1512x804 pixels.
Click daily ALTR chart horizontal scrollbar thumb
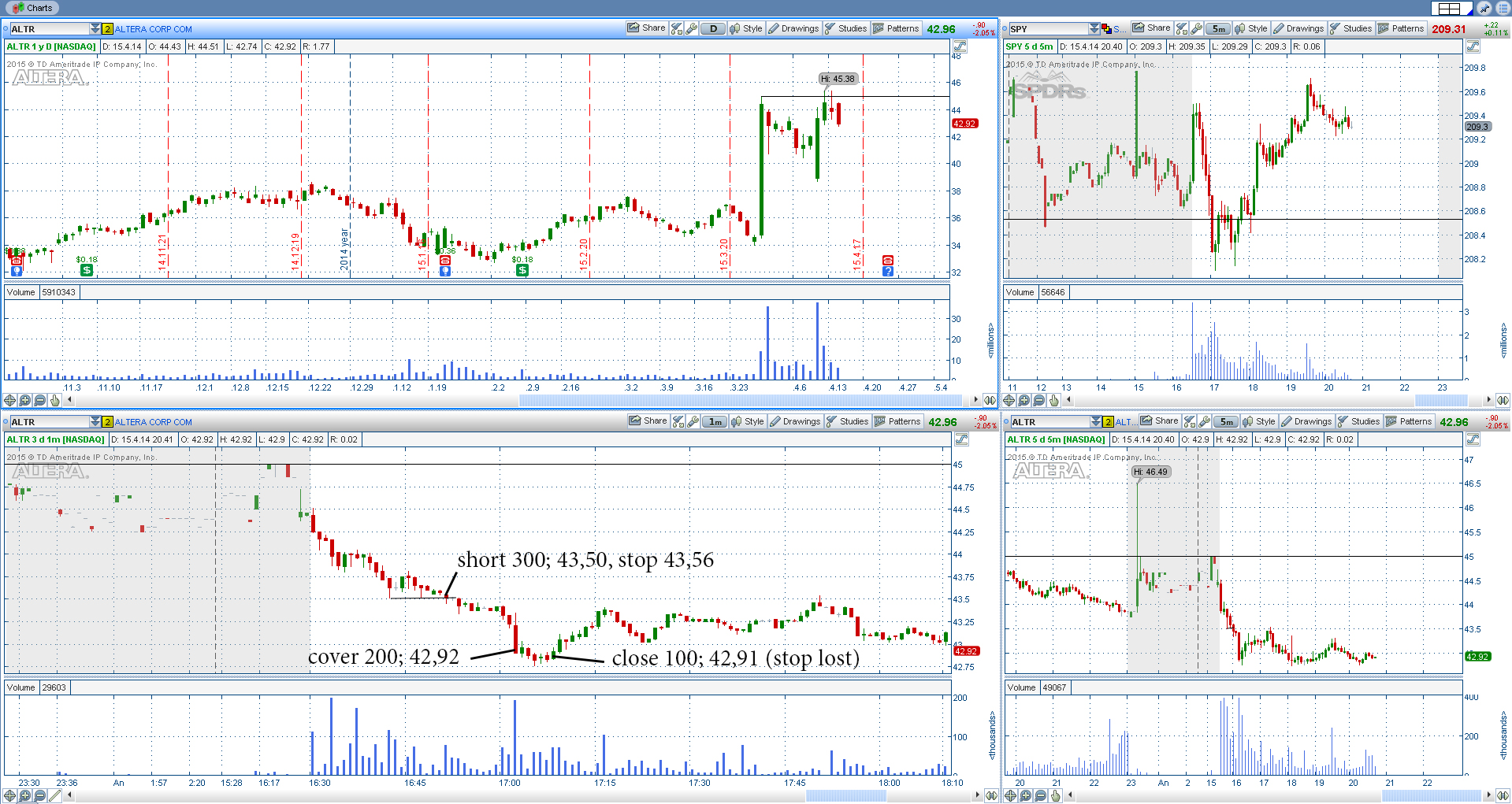tap(742, 400)
